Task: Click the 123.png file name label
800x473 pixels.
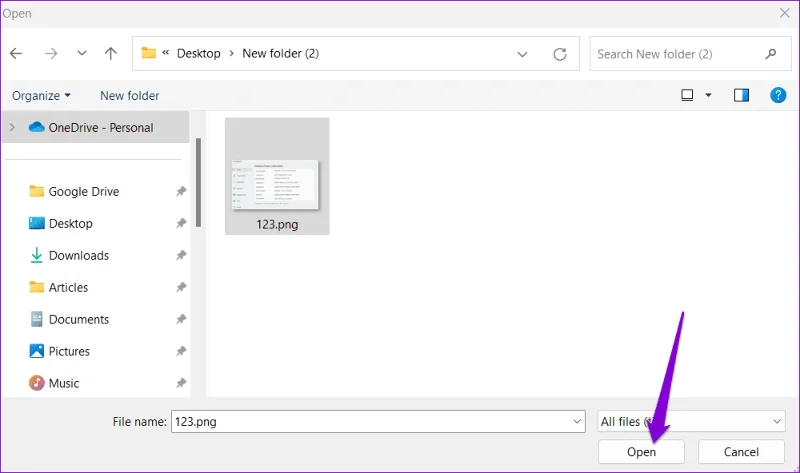Action: coord(277,225)
